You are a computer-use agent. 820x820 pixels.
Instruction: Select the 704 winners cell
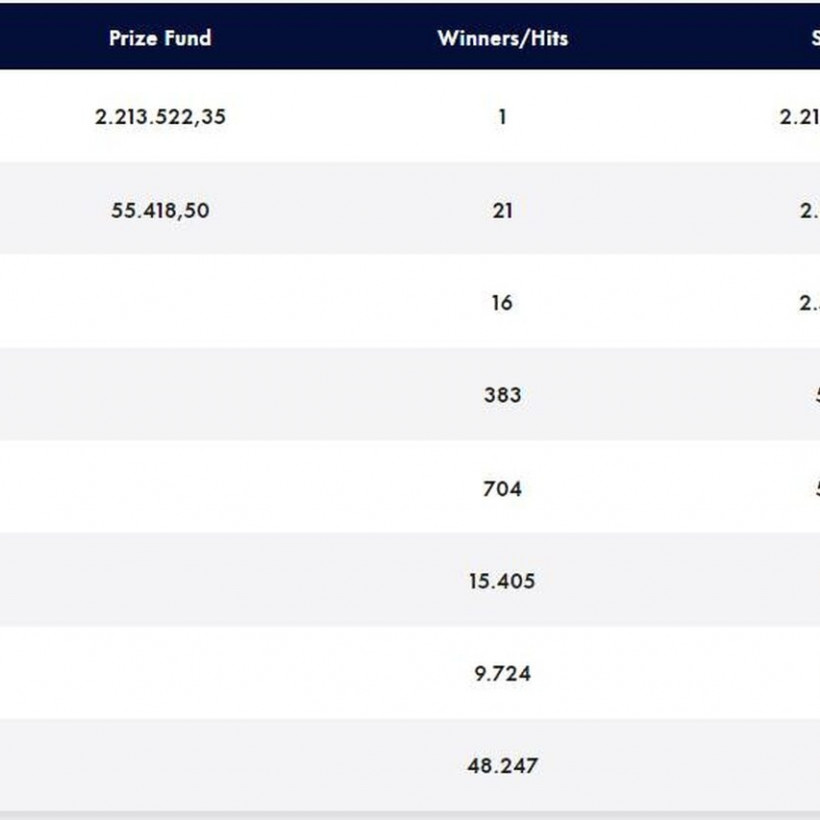tap(502, 488)
